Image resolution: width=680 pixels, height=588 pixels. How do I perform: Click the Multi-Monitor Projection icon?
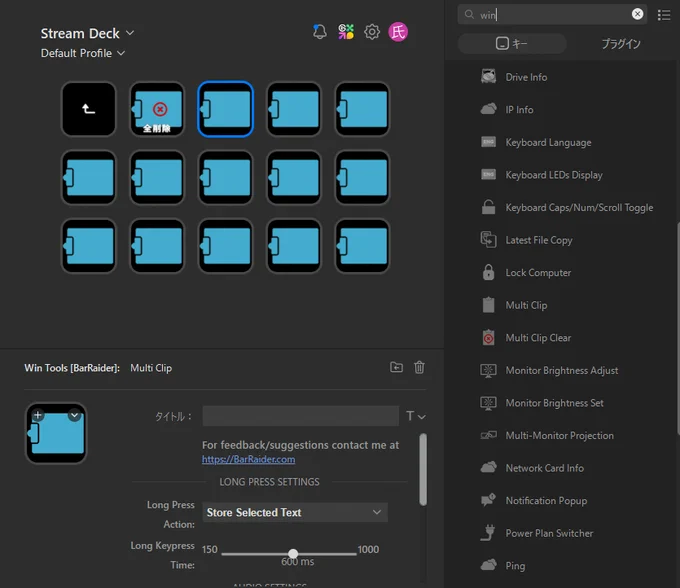click(x=488, y=435)
